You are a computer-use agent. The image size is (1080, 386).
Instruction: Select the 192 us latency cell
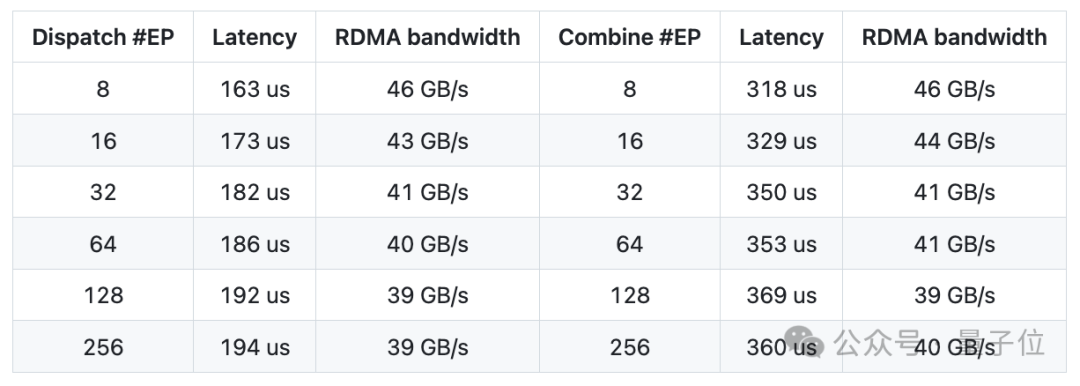(255, 296)
